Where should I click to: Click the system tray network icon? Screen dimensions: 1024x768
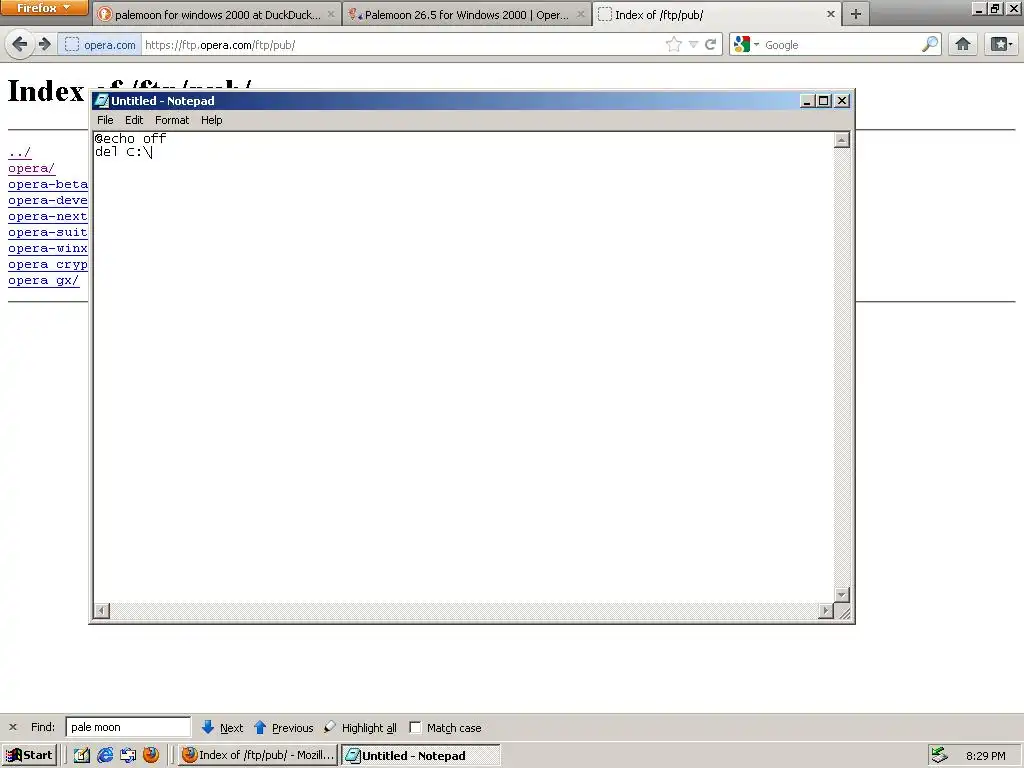939,756
